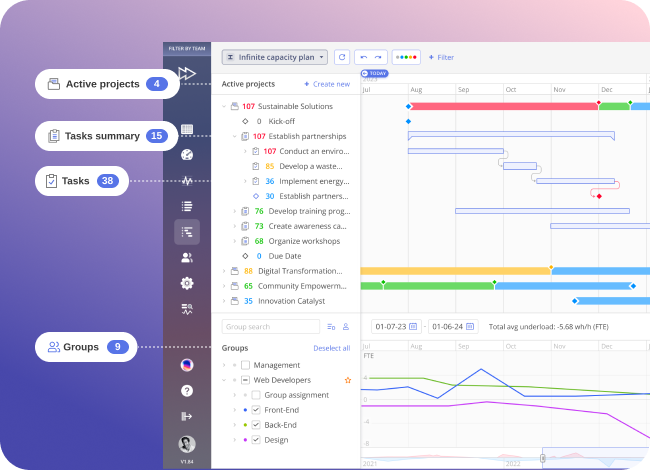The width and height of the screenshot is (650, 470).
Task: Click the Group search input field
Action: pyautogui.click(x=270, y=326)
